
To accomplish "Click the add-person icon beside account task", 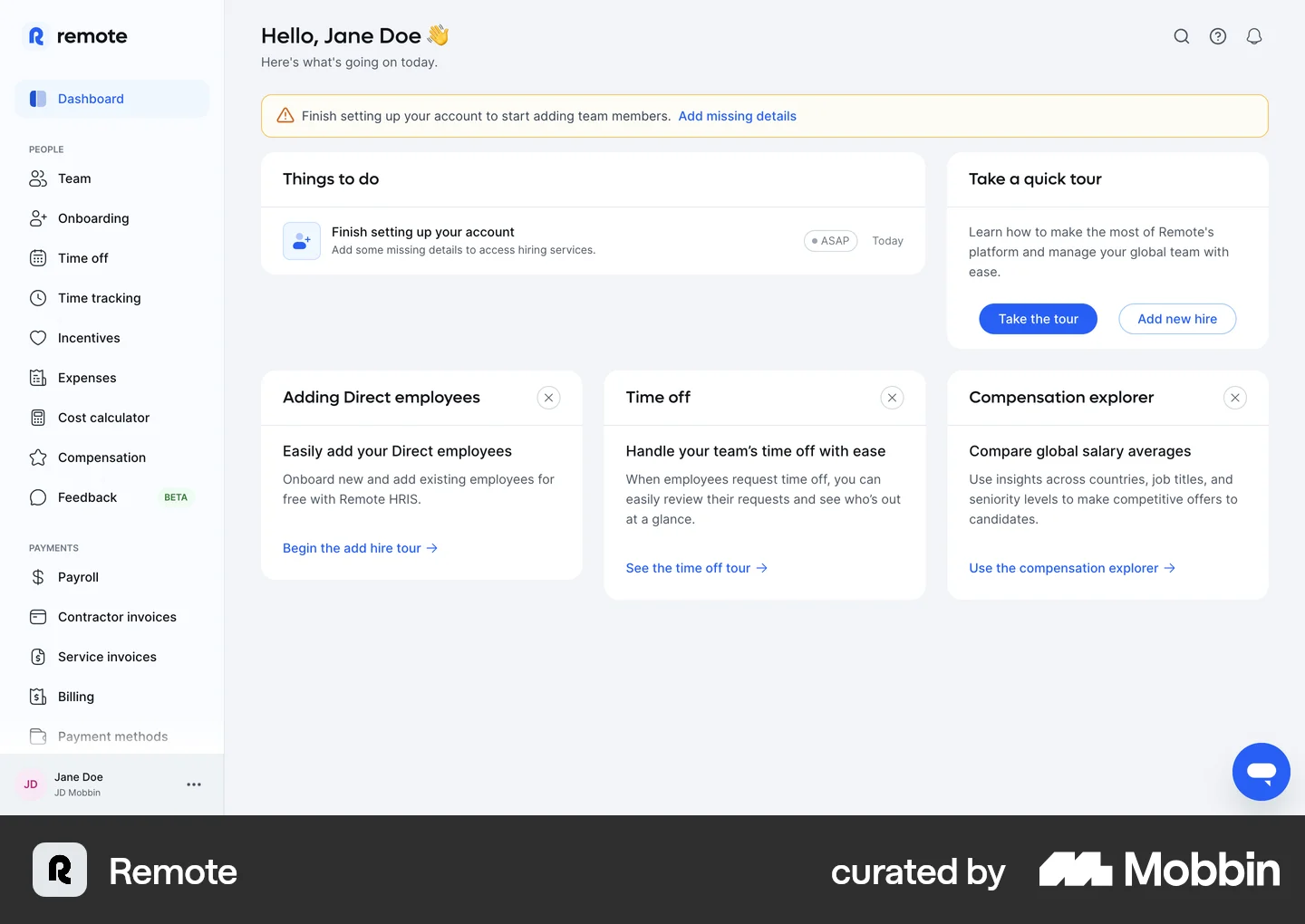I will pyautogui.click(x=302, y=241).
